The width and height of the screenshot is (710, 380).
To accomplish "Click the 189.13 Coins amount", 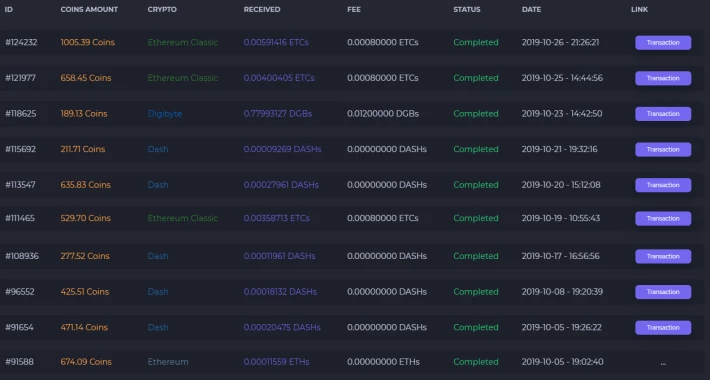I will [x=84, y=114].
